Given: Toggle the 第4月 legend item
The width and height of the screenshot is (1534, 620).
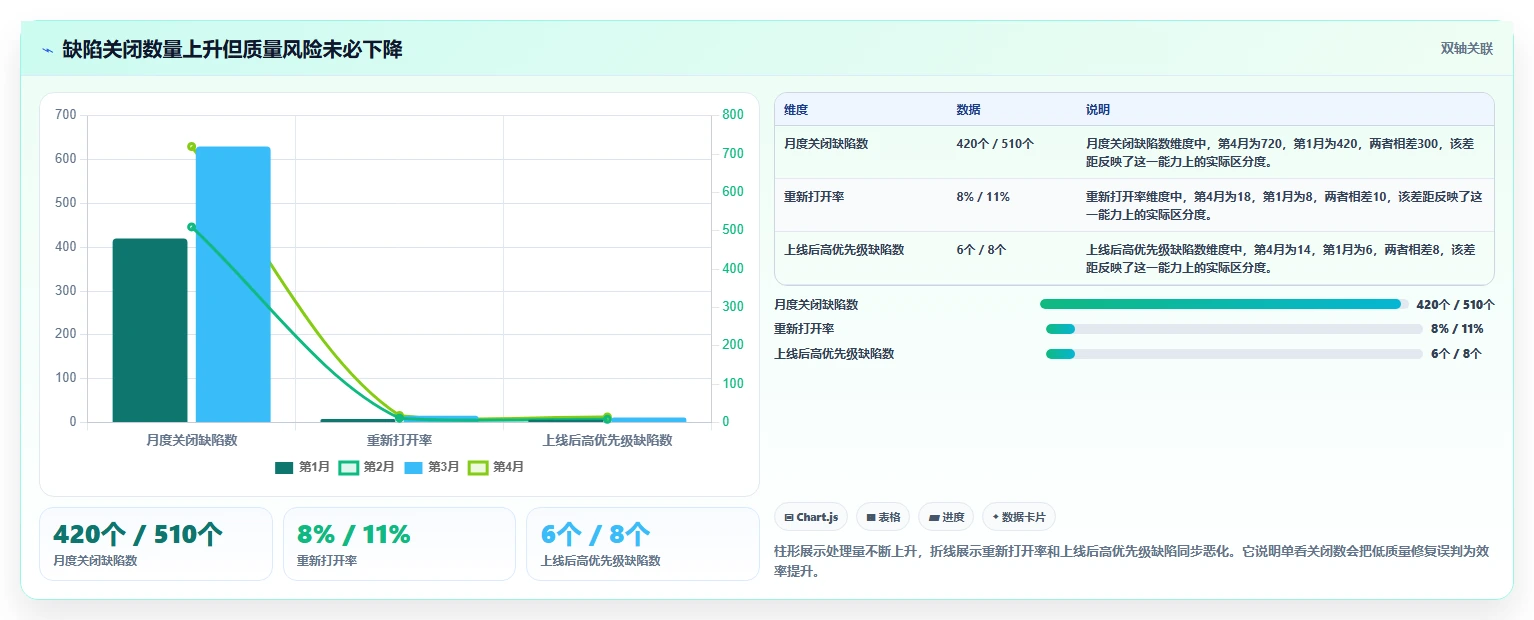Looking at the screenshot, I should [x=496, y=467].
